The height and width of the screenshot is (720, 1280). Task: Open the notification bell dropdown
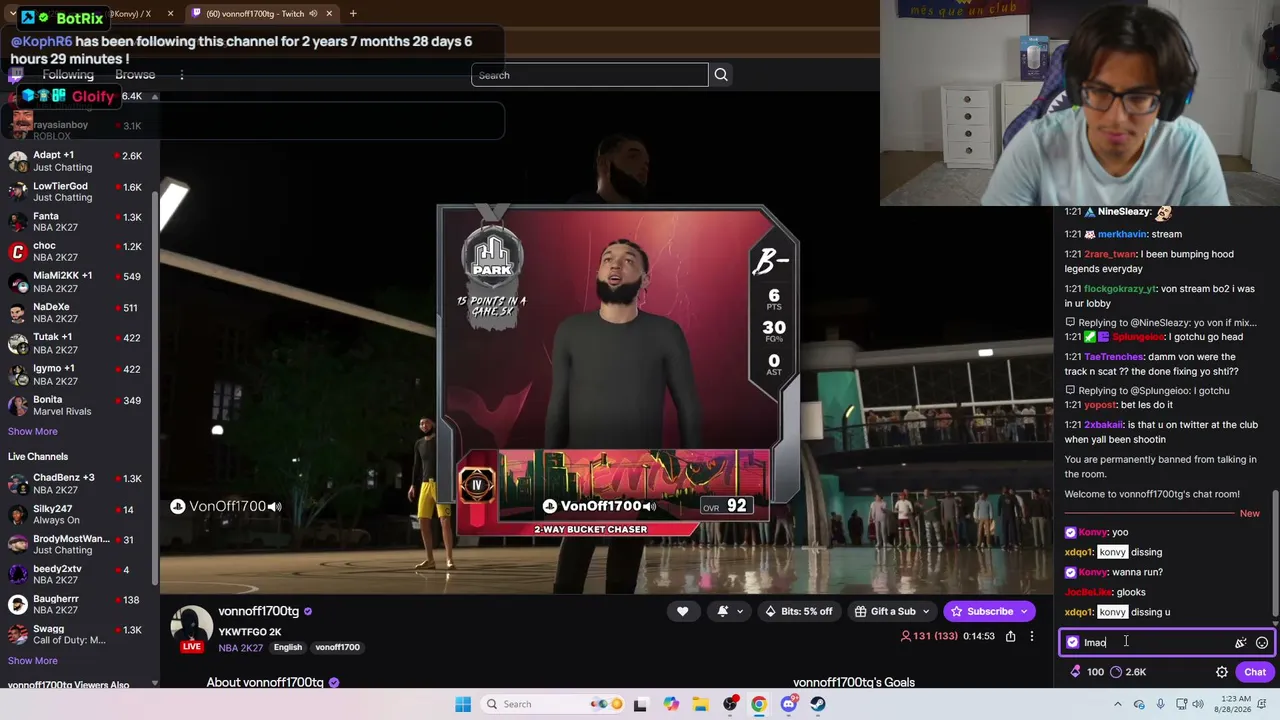pos(727,611)
